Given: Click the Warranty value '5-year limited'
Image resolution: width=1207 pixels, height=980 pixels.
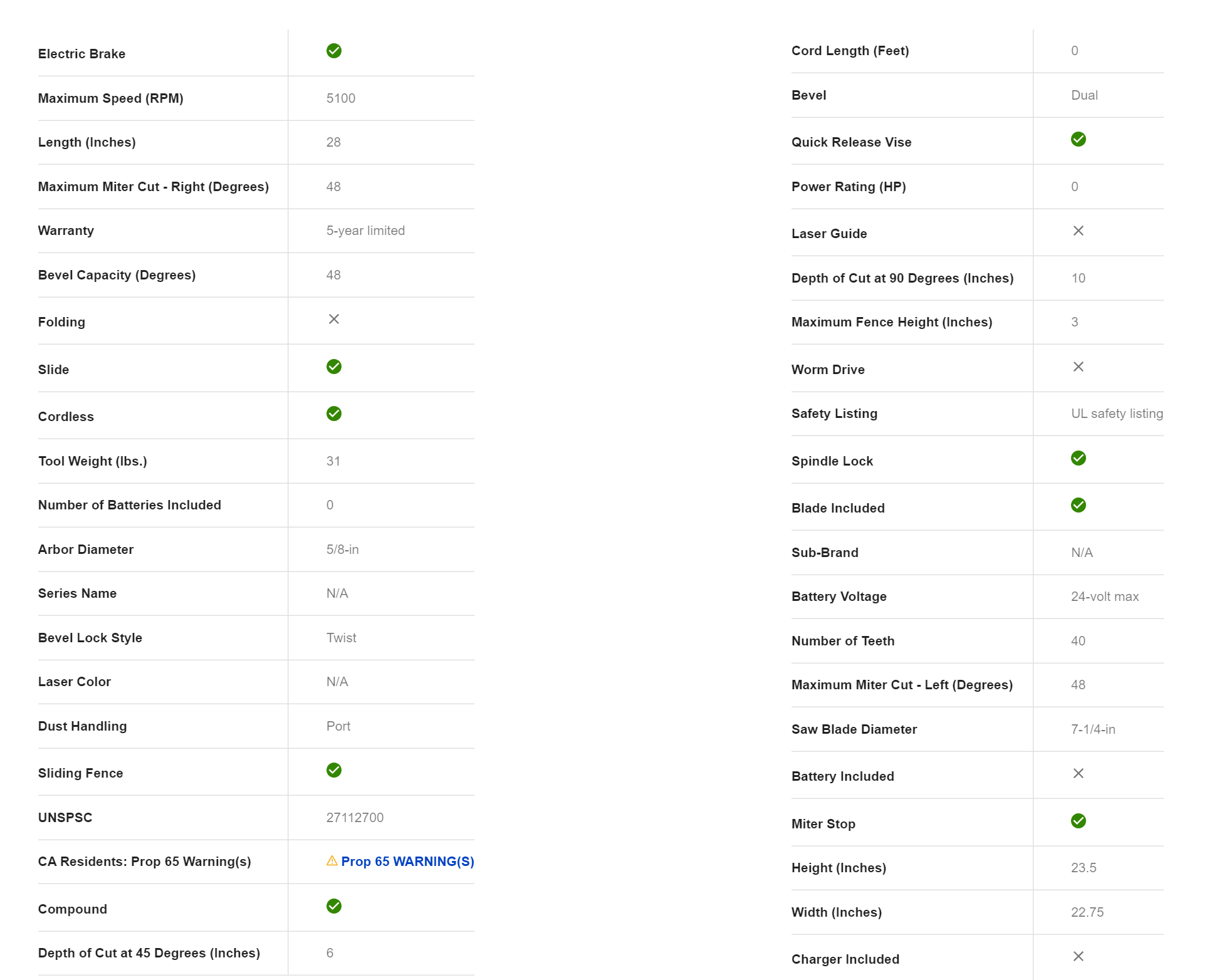Looking at the screenshot, I should click(x=365, y=231).
